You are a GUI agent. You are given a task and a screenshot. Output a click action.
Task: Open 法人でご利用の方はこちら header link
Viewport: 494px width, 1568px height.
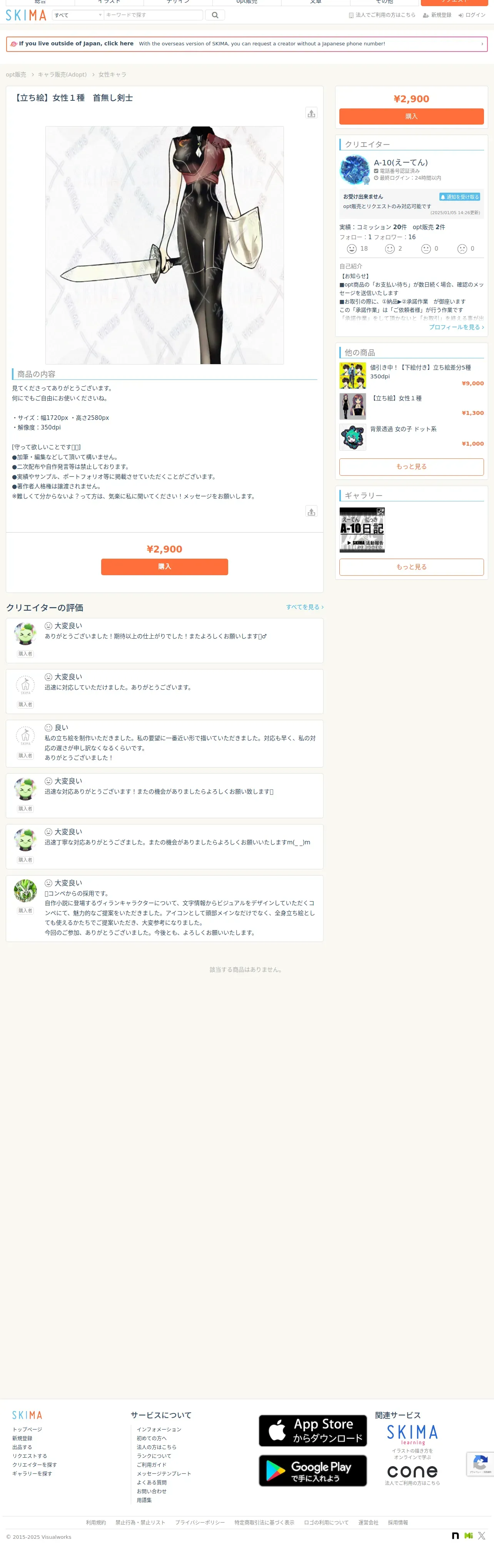click(382, 15)
